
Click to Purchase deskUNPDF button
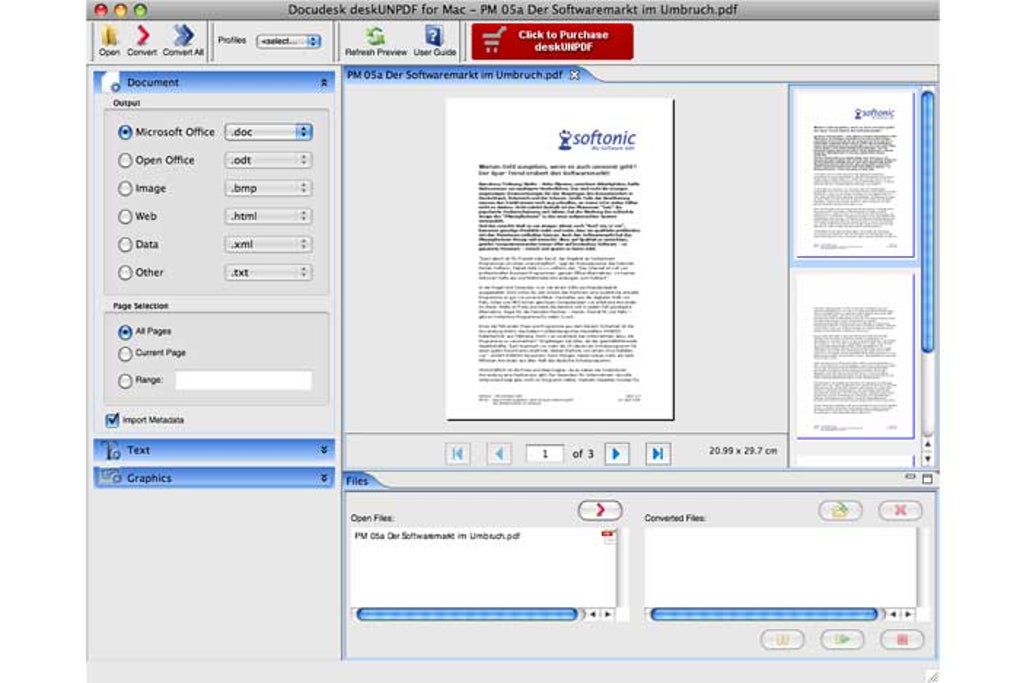(552, 41)
